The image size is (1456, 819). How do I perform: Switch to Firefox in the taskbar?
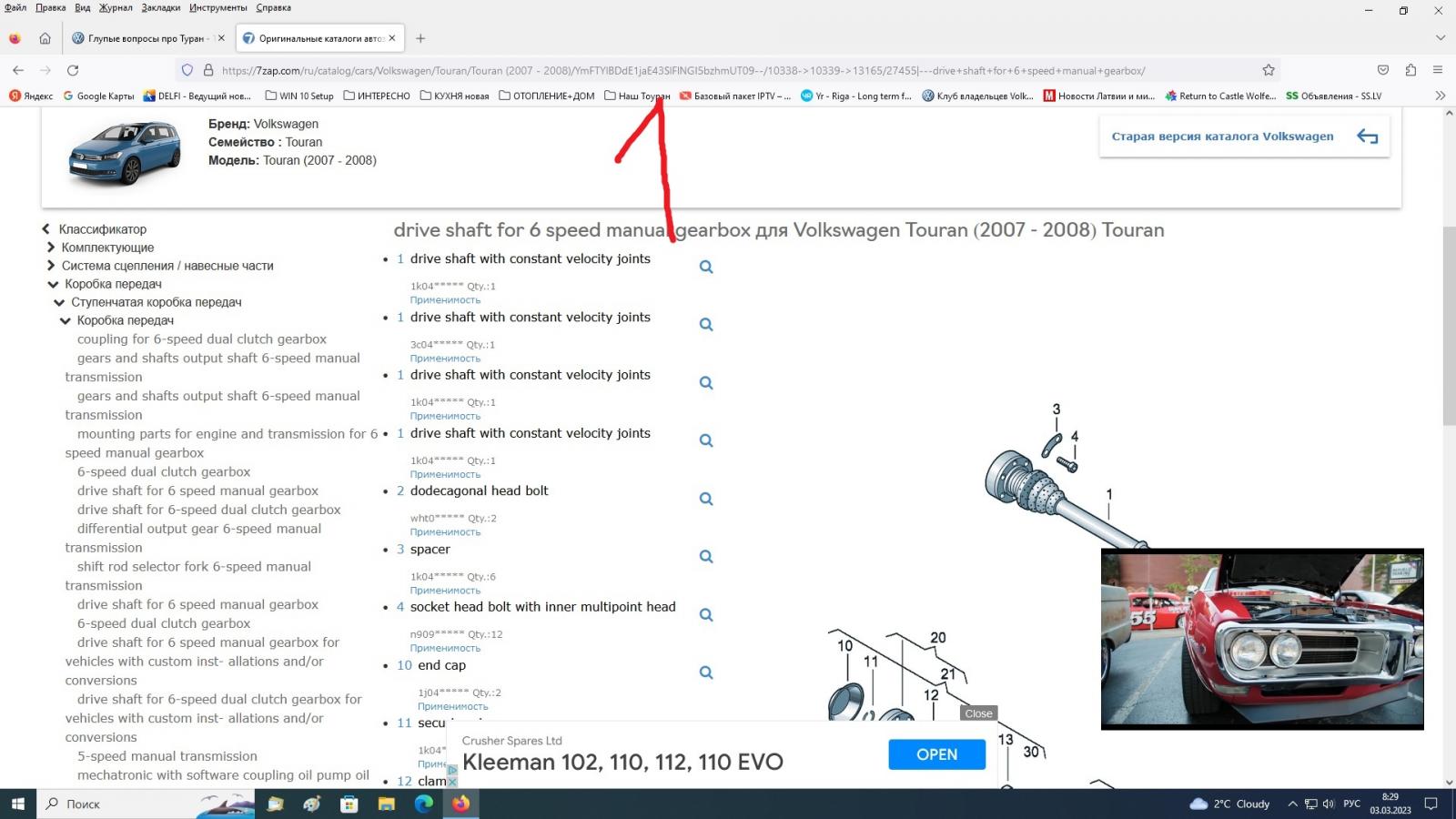(461, 804)
